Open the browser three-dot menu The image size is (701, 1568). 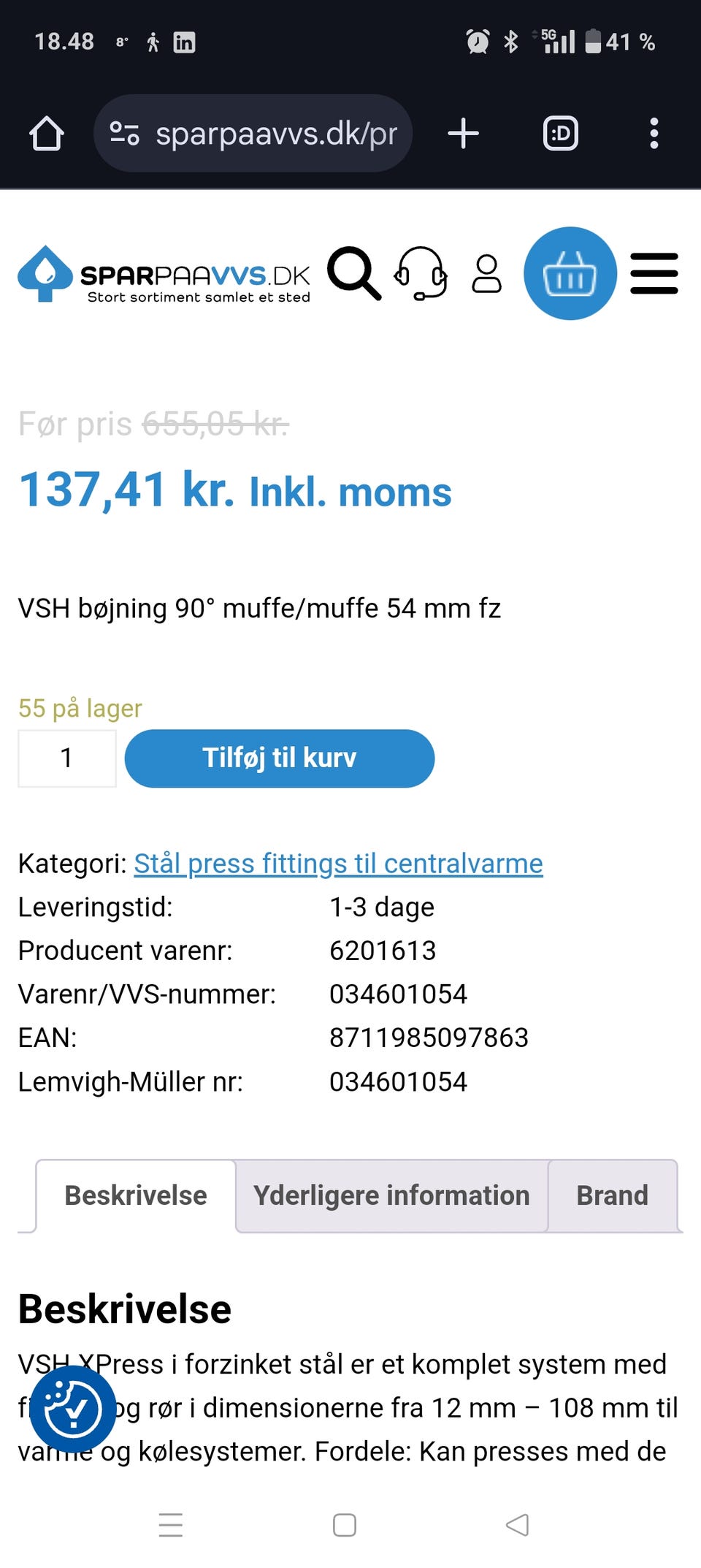654,134
